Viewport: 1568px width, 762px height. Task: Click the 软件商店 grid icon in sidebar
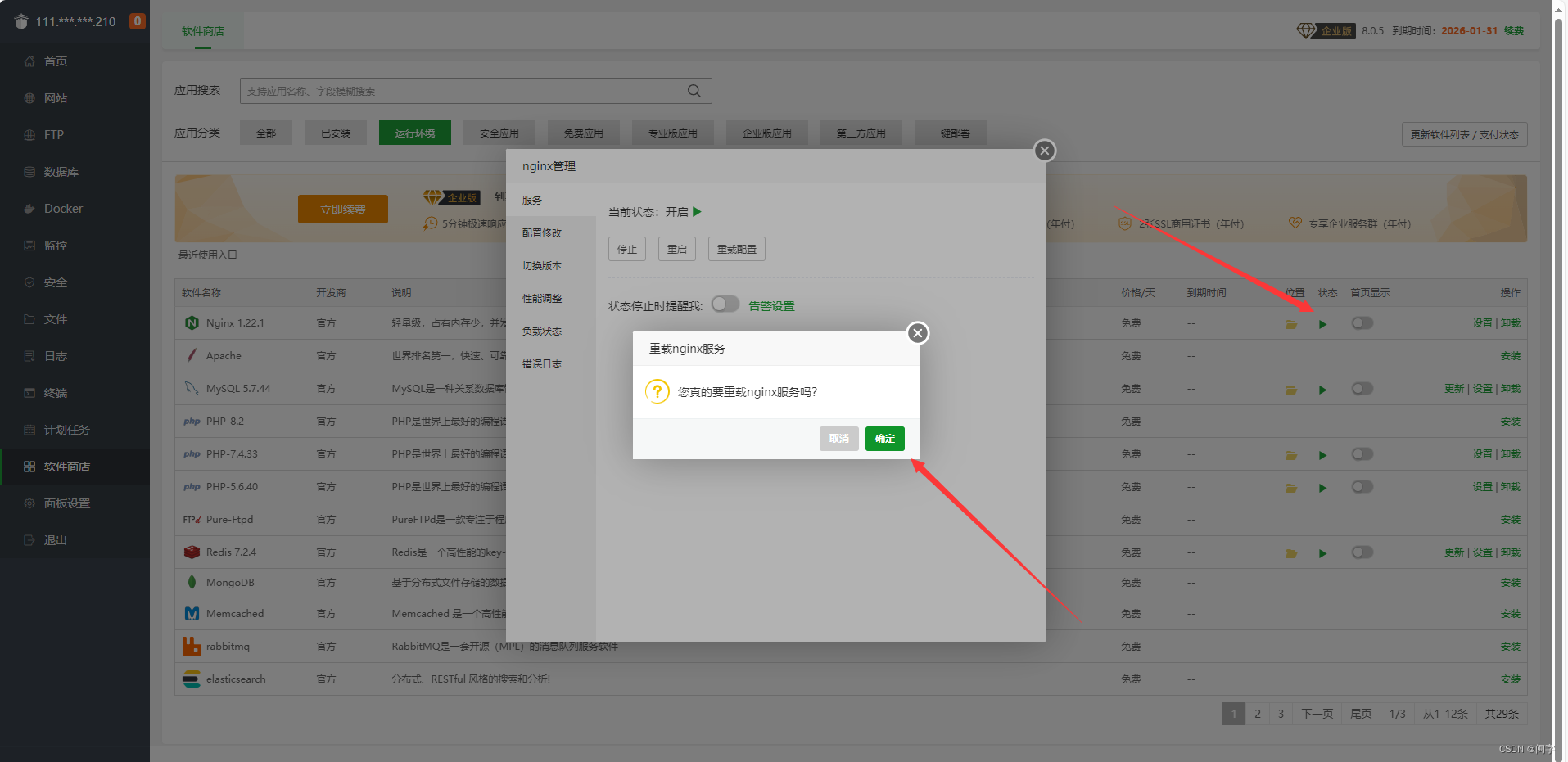(29, 467)
